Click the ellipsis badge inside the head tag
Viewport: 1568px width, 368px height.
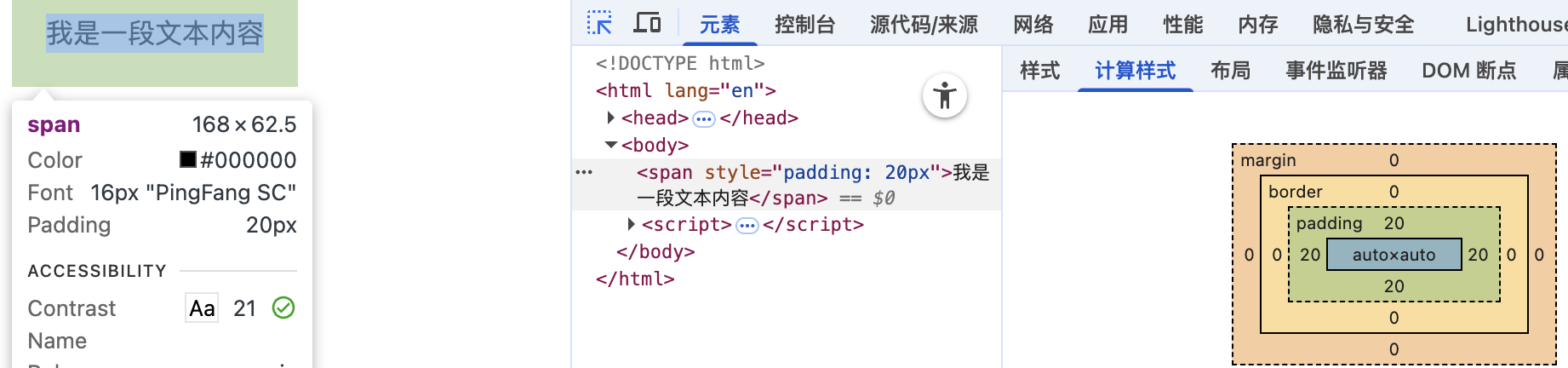[x=703, y=118]
